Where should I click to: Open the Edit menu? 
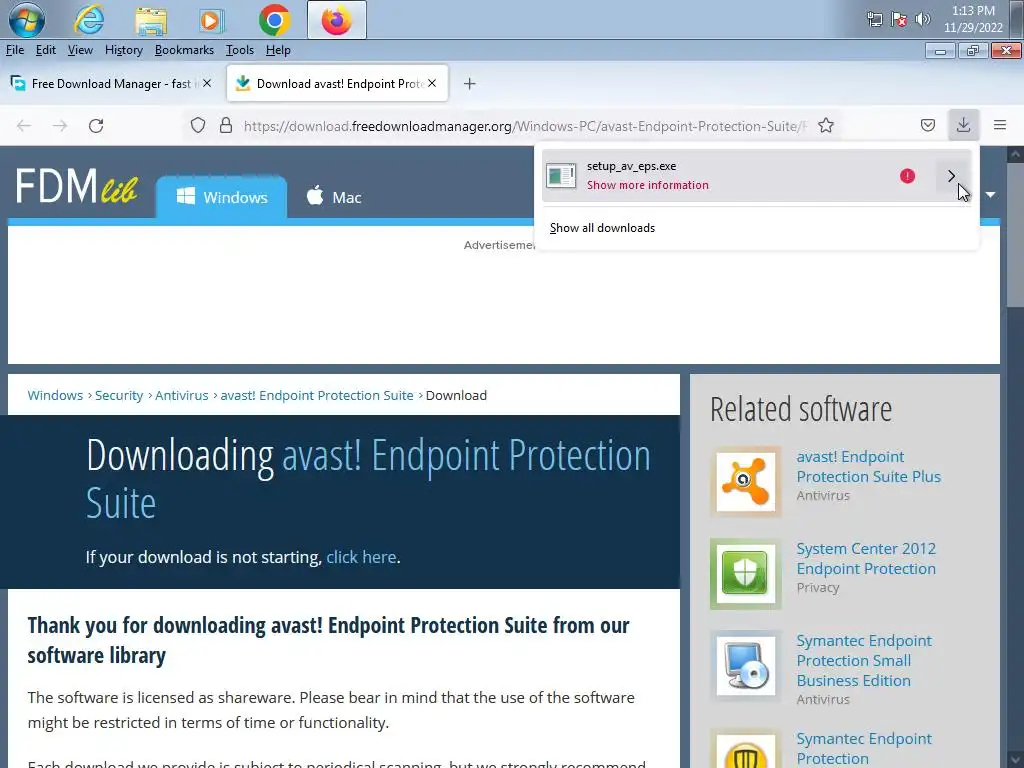pyautogui.click(x=46, y=50)
